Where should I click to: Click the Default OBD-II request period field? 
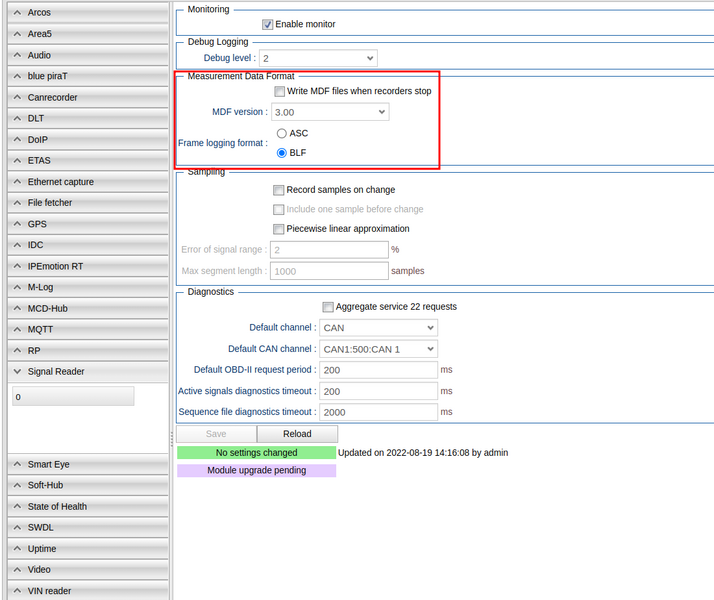[x=378, y=370]
